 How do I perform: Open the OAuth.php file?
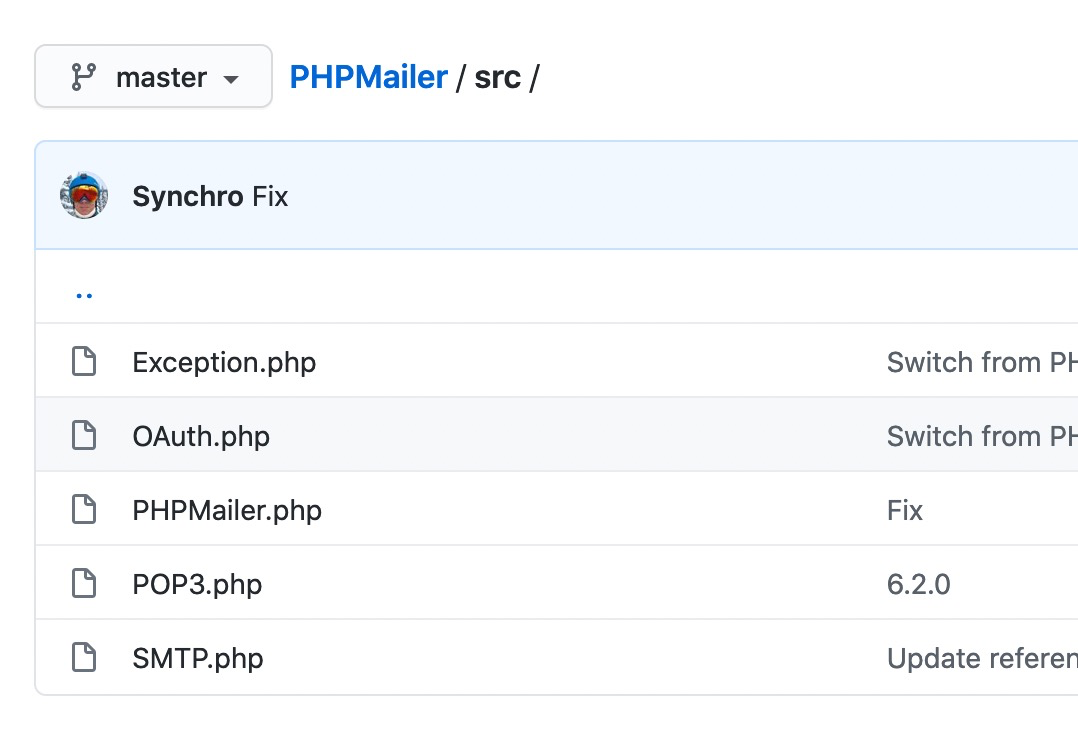tap(201, 436)
